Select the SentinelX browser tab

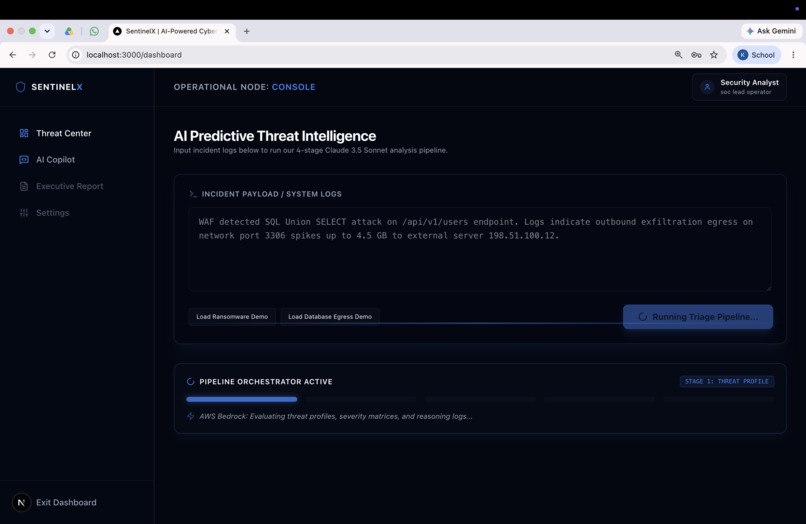(171, 31)
